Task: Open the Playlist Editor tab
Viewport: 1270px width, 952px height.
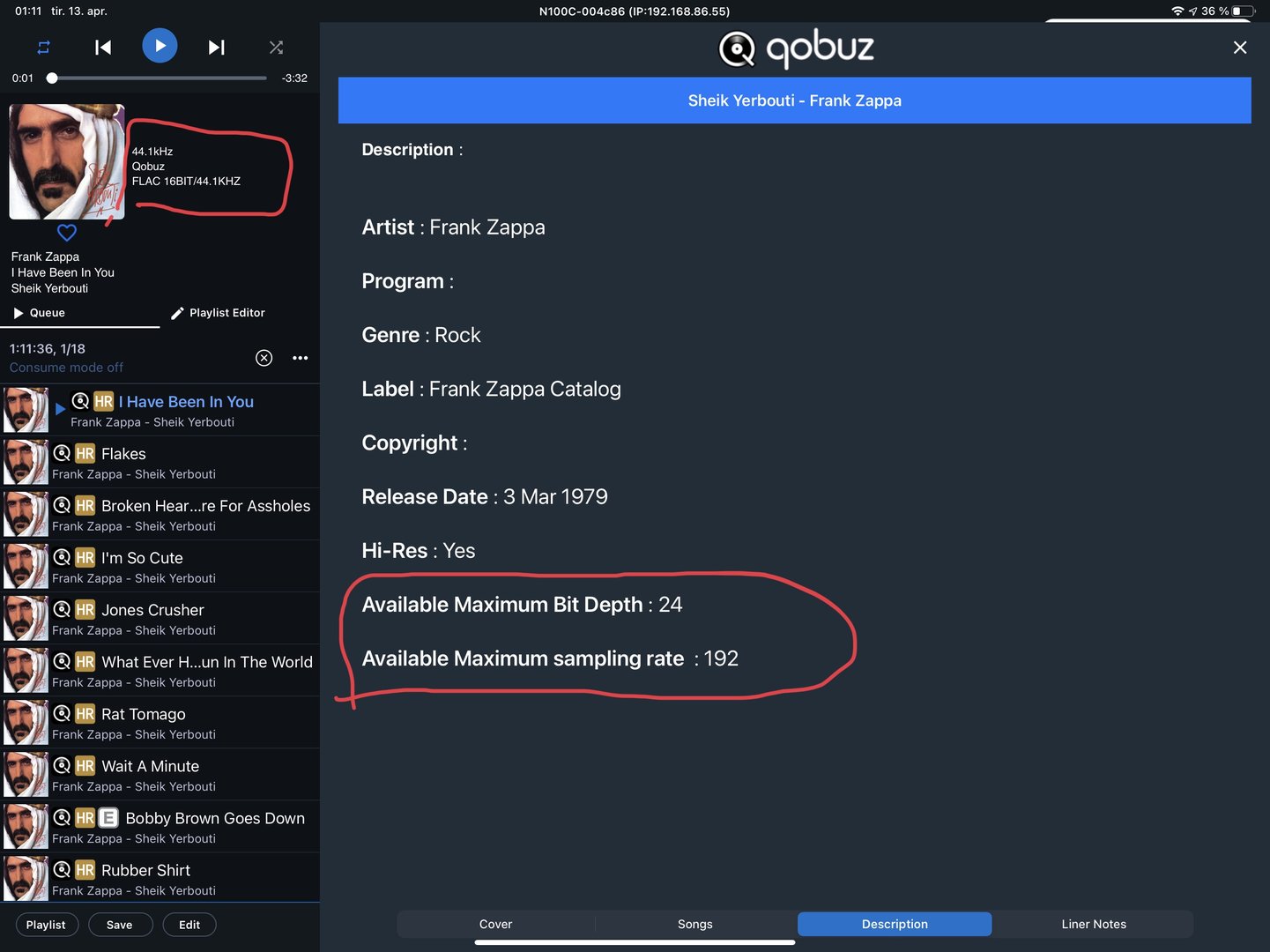Action: 218,313
